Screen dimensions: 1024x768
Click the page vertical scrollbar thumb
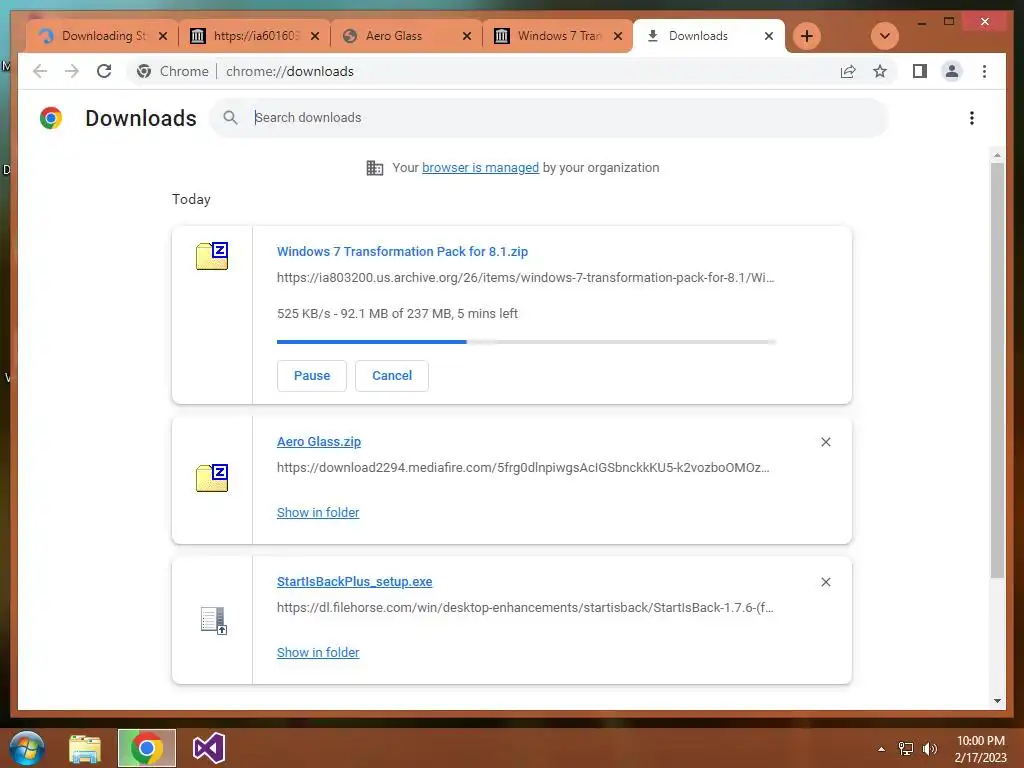(x=997, y=370)
